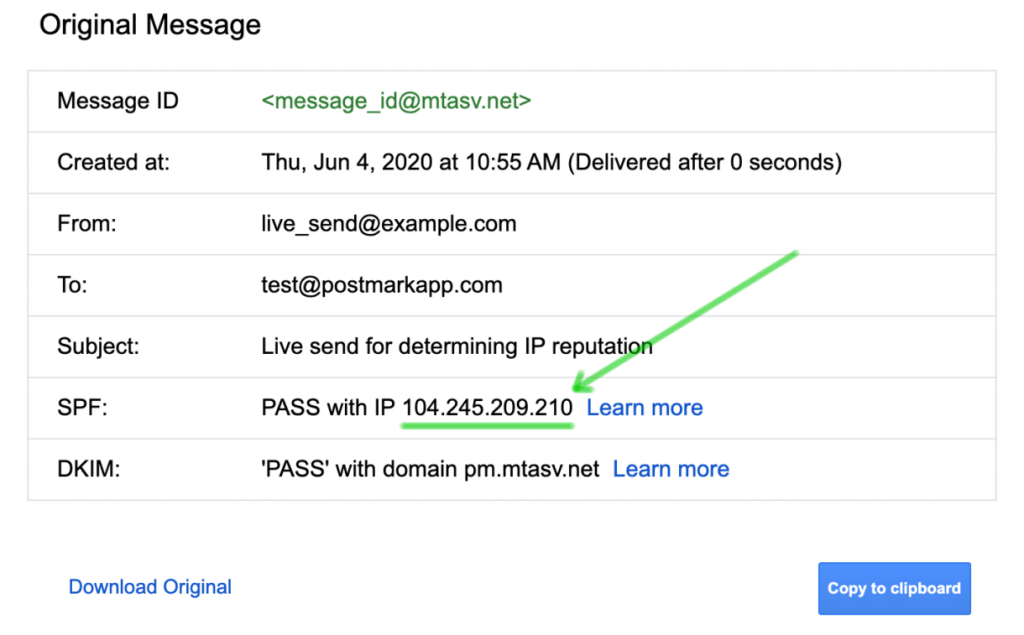Image resolution: width=1024 pixels, height=635 pixels.
Task: Click the PASS with IP text
Action: click(328, 408)
